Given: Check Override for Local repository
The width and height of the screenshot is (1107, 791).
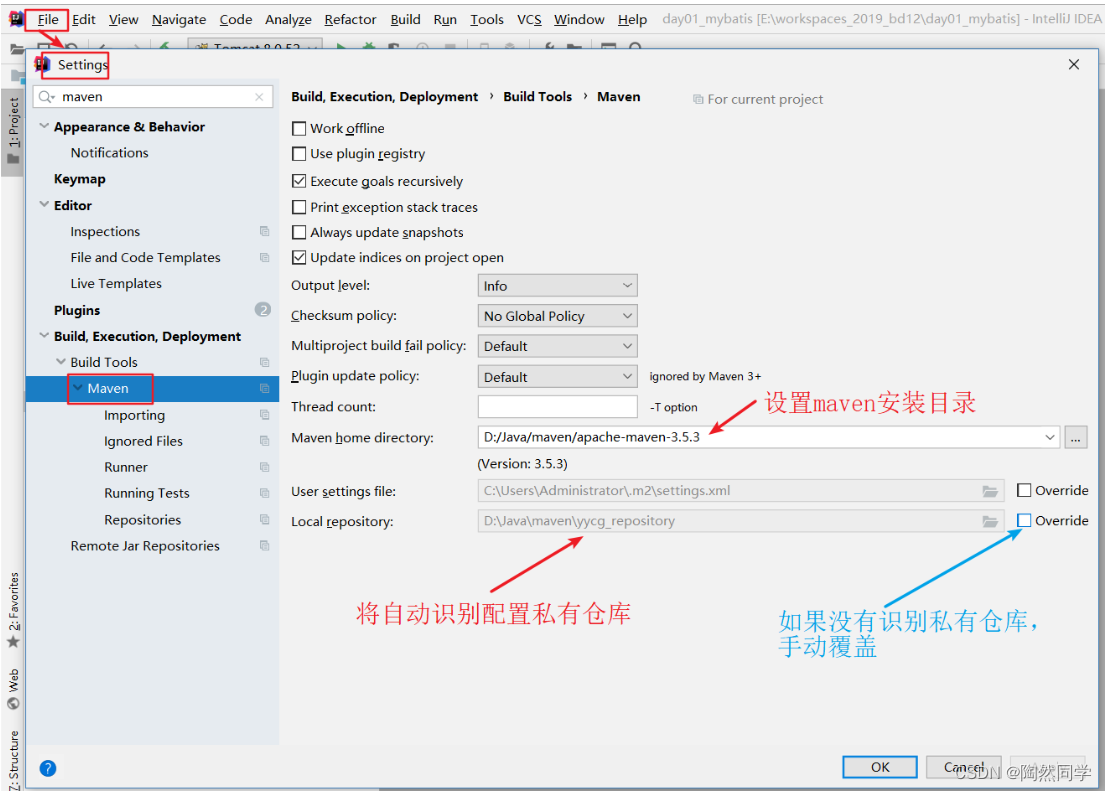Looking at the screenshot, I should [1024, 521].
